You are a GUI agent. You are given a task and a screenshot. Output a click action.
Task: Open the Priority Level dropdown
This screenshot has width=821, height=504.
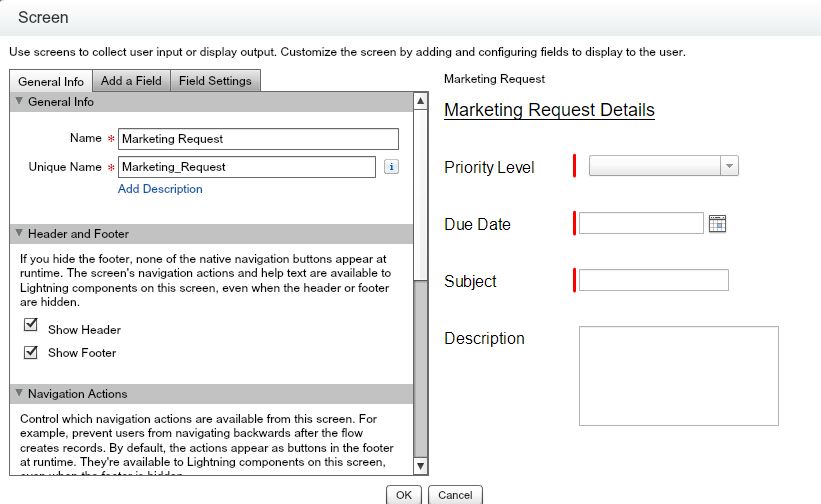tap(664, 167)
